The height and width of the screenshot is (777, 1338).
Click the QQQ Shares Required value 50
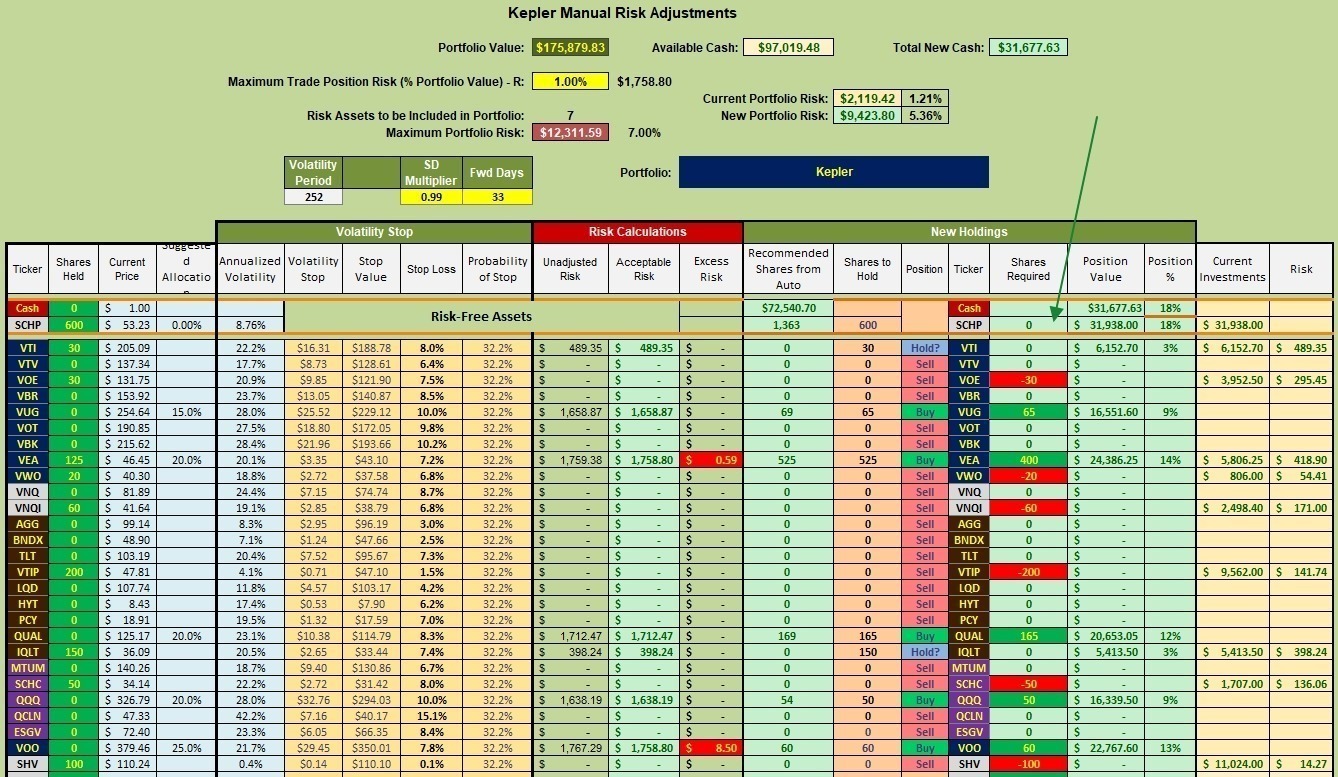(x=1028, y=700)
